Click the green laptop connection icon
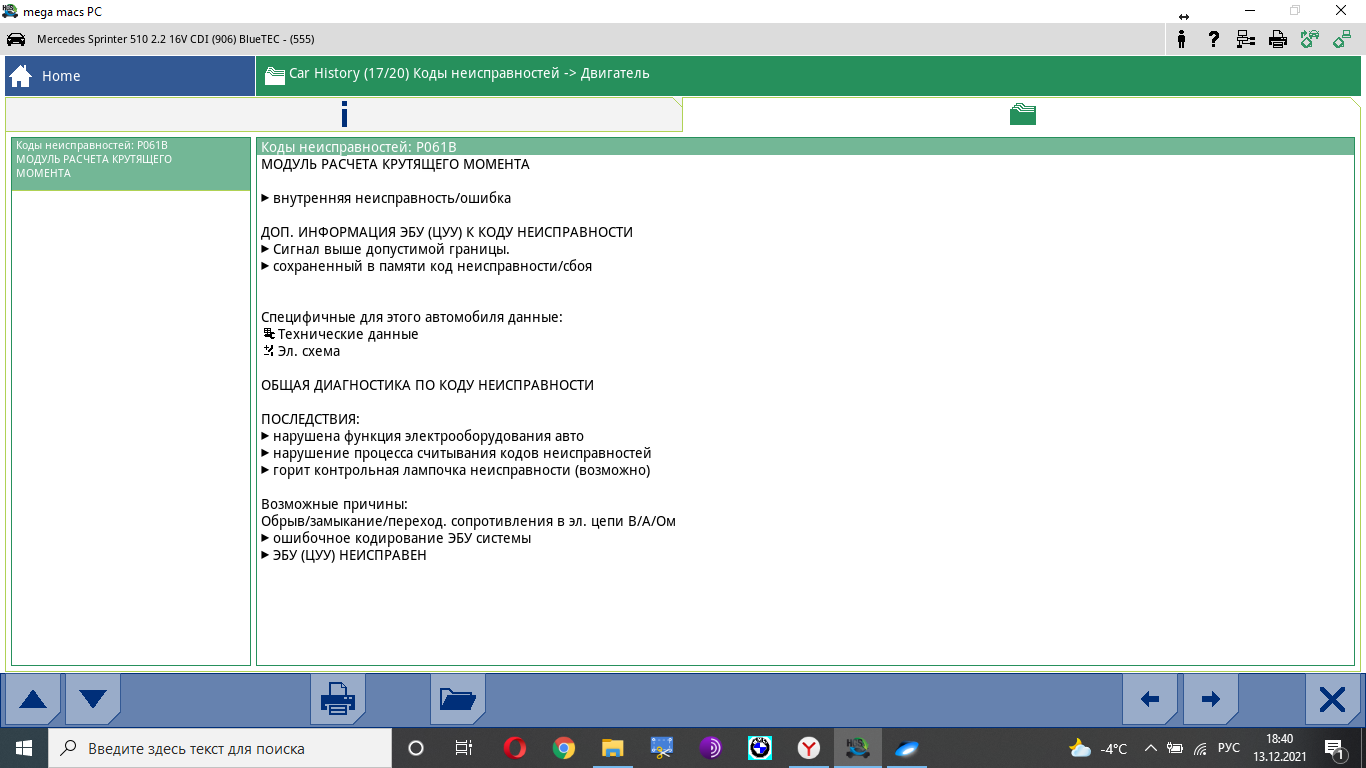The width and height of the screenshot is (1366, 768). (1341, 39)
